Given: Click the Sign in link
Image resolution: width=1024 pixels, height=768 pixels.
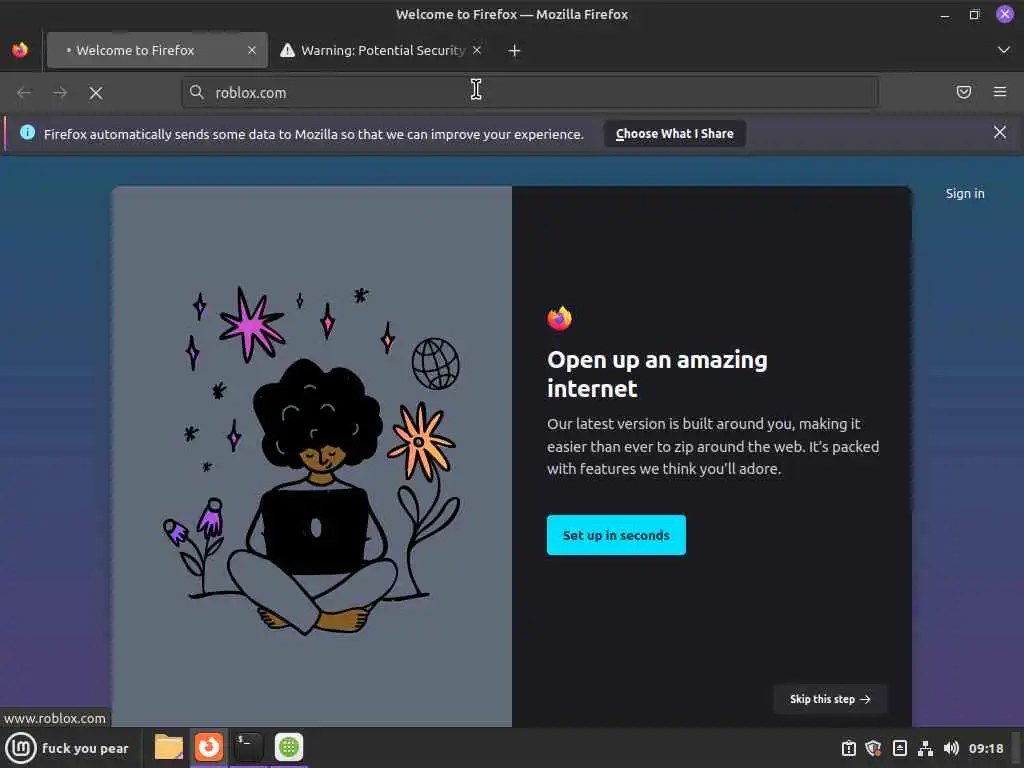Looking at the screenshot, I should (965, 193).
